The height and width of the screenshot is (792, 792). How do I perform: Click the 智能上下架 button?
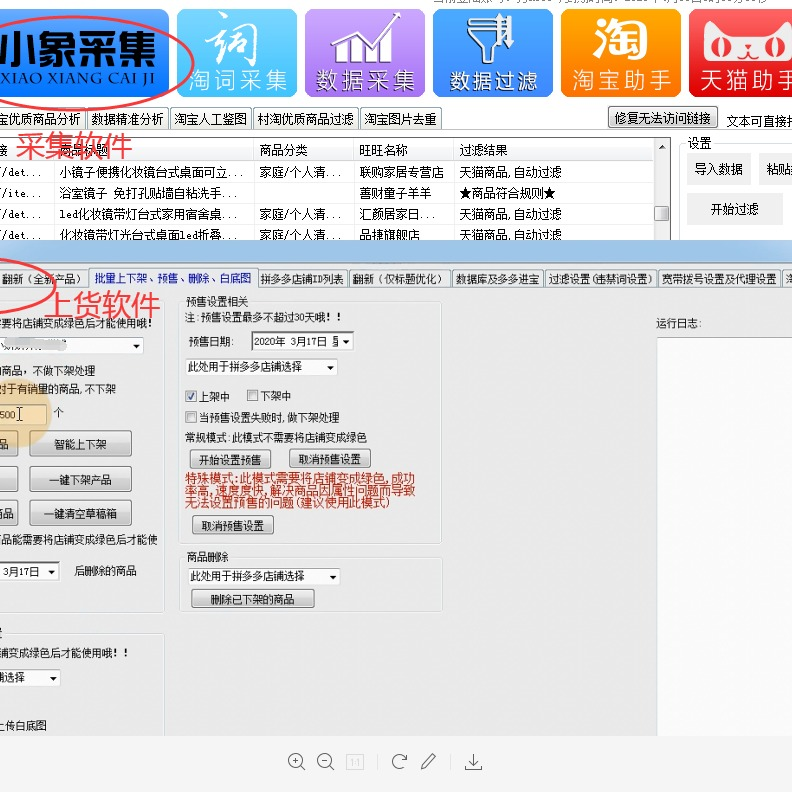(x=80, y=444)
